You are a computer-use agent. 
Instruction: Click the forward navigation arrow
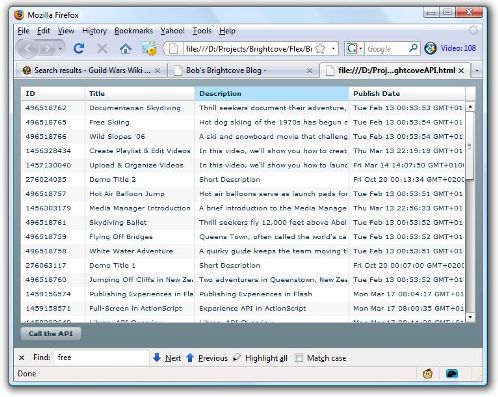point(47,49)
